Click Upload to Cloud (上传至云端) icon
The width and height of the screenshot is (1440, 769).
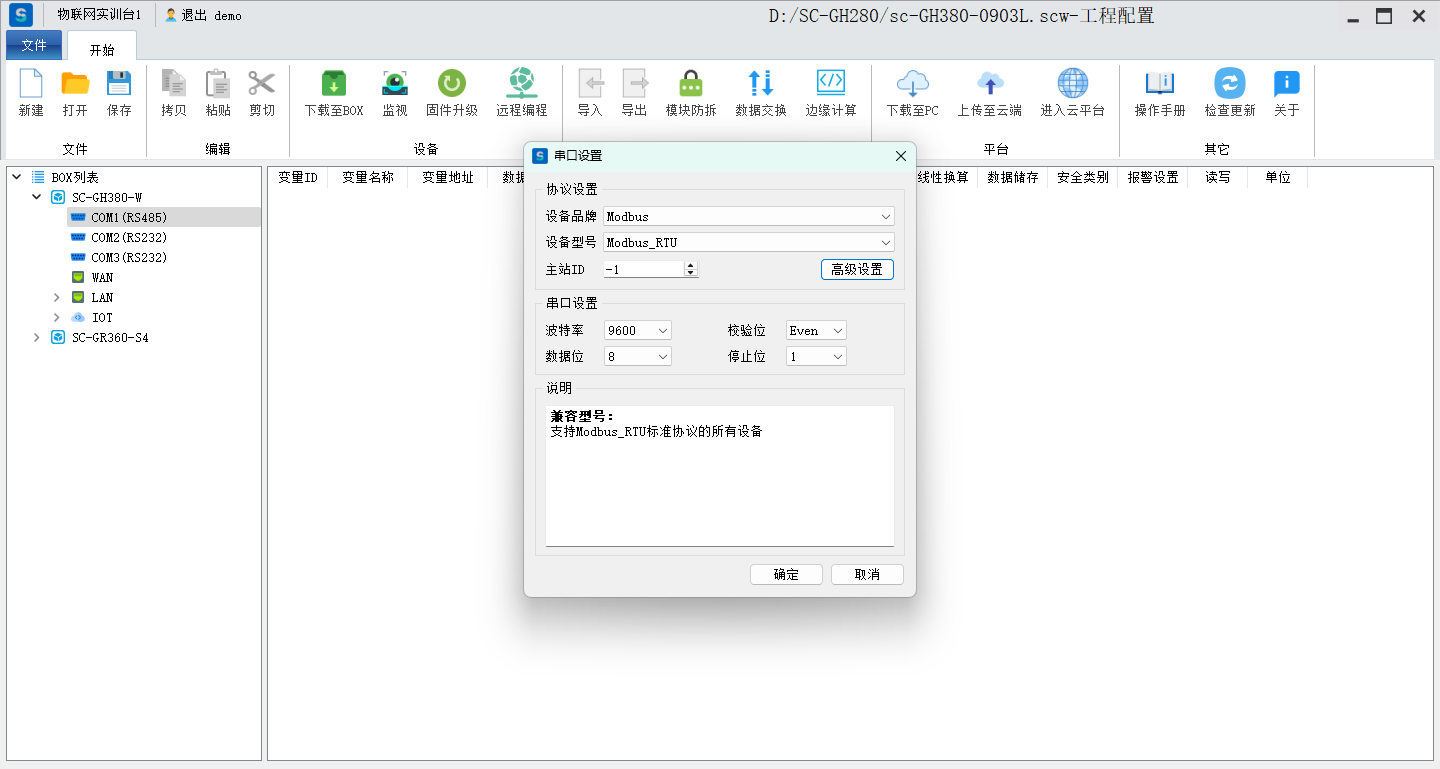pos(989,84)
